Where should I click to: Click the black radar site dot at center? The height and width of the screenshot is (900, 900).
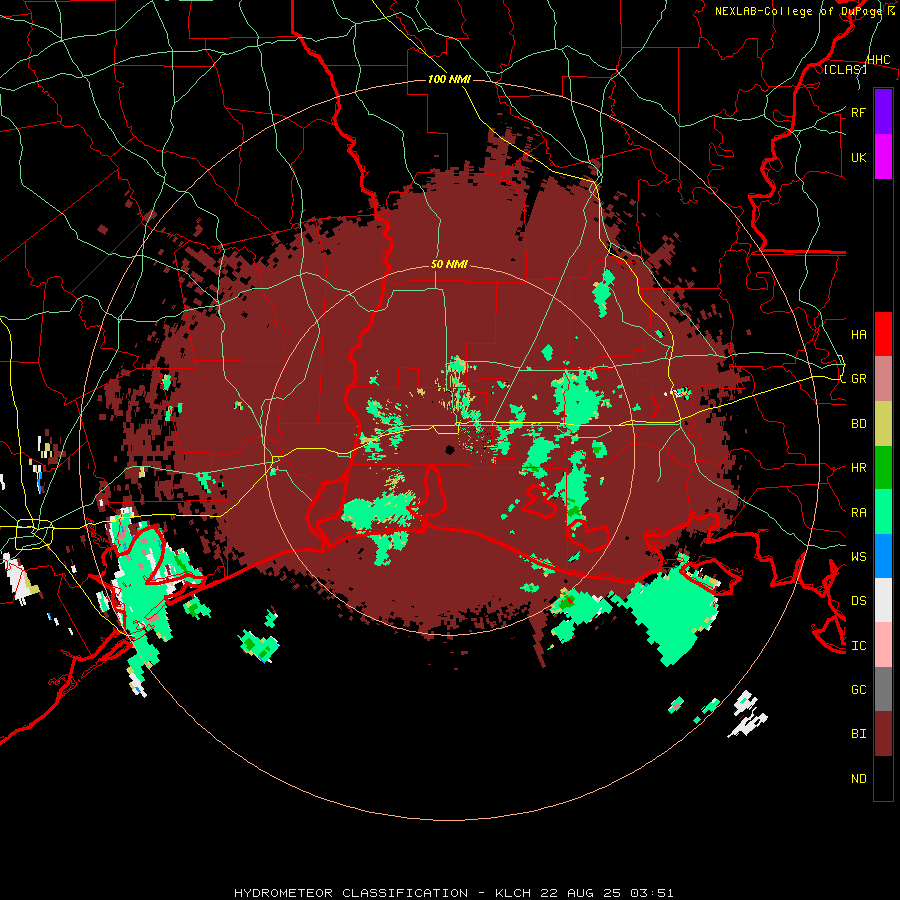click(x=450, y=449)
